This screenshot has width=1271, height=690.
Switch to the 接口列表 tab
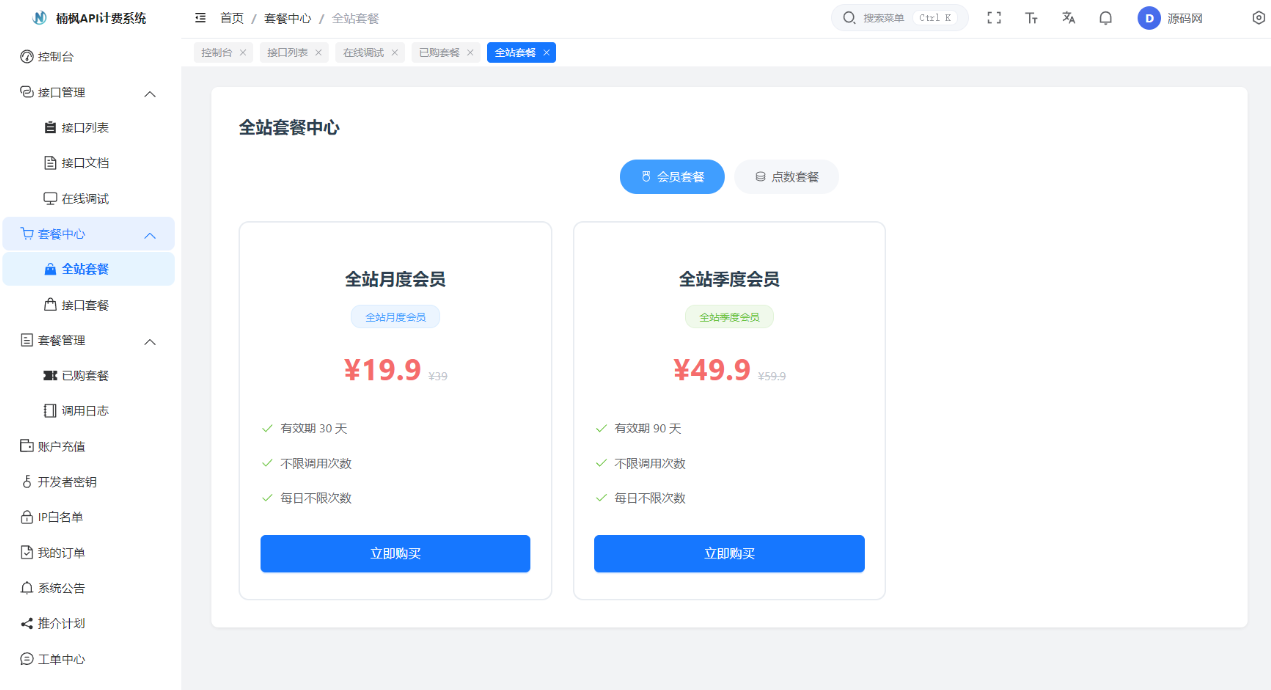pos(287,53)
